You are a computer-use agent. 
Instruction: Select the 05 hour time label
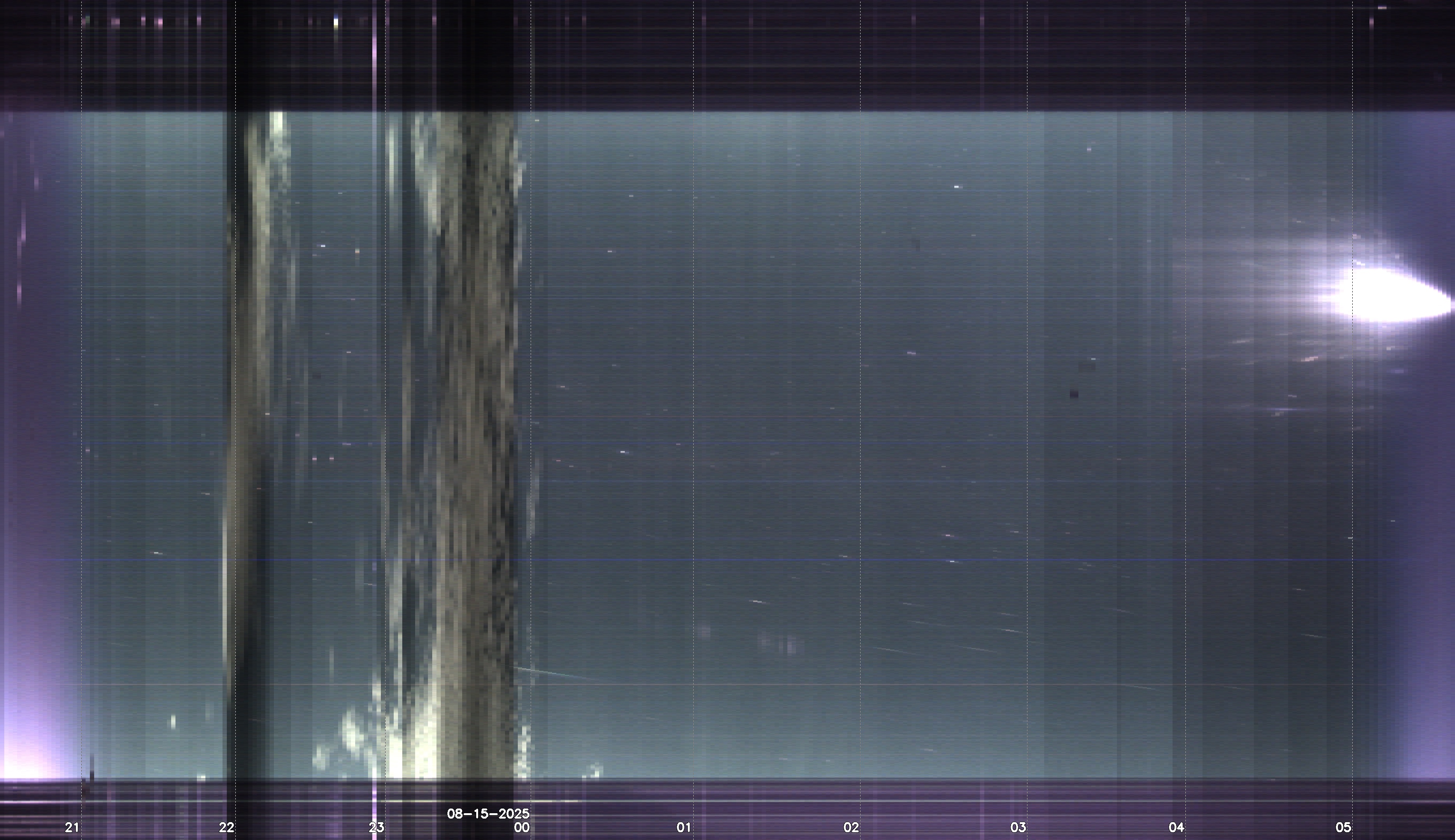point(1343,827)
